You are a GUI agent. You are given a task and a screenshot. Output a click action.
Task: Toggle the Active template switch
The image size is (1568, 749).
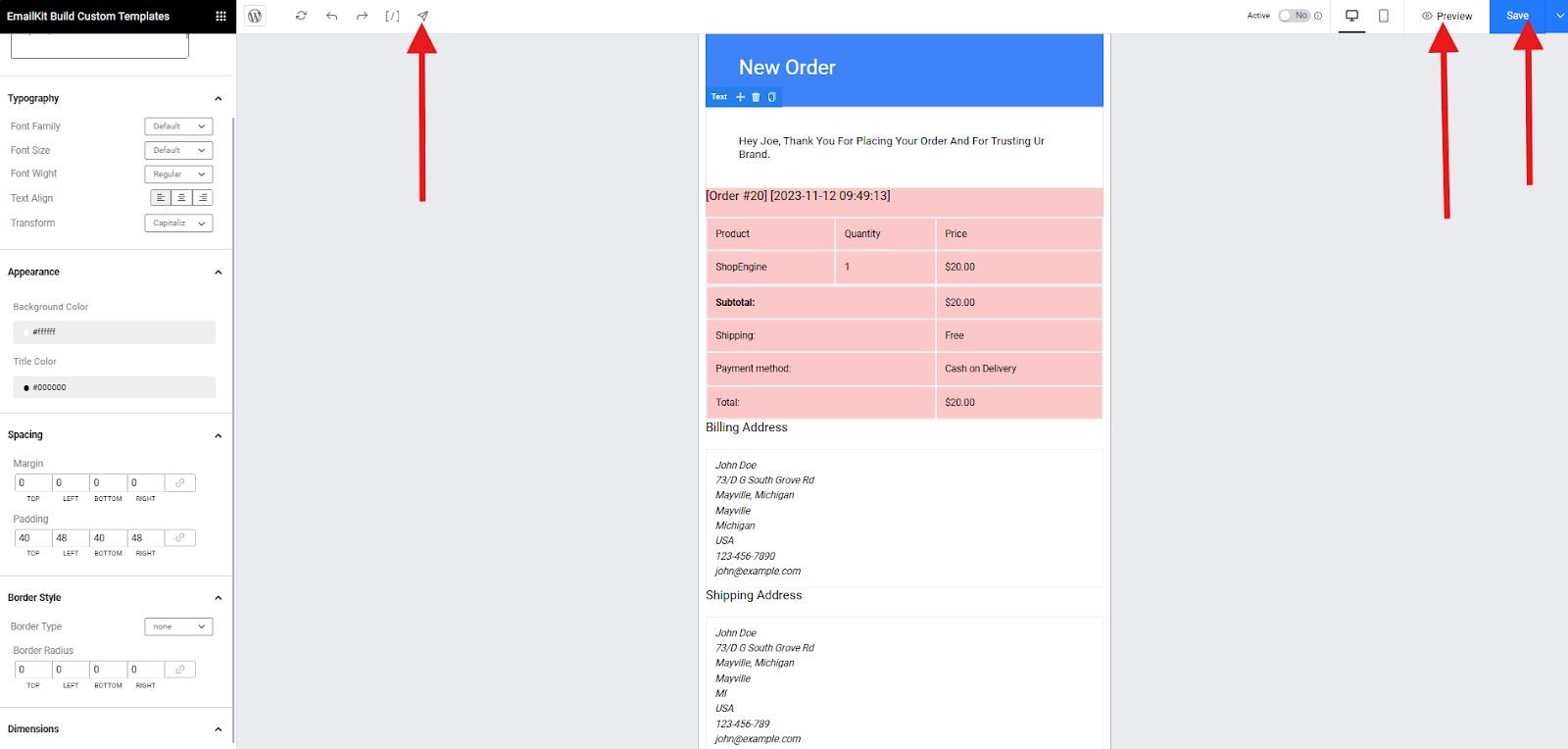click(x=1294, y=16)
